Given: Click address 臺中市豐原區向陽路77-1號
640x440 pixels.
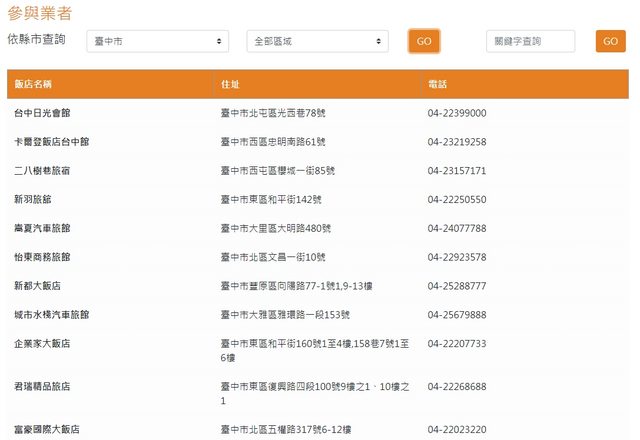Looking at the screenshot, I should pyautogui.click(x=297, y=286).
